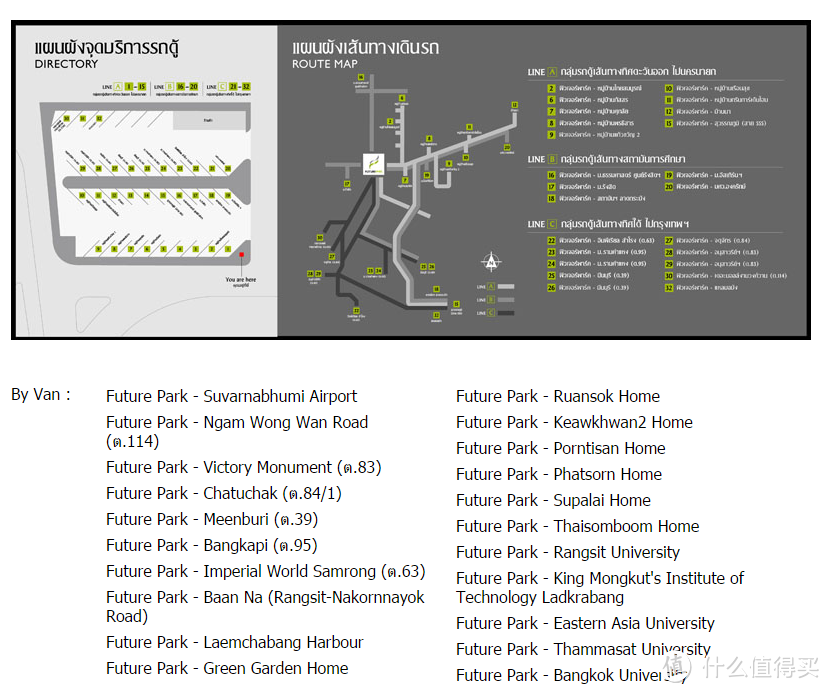Click 'Future Park - Thaisomboom Home'
Image resolution: width=829 pixels, height=693 pixels.
pyautogui.click(x=578, y=526)
